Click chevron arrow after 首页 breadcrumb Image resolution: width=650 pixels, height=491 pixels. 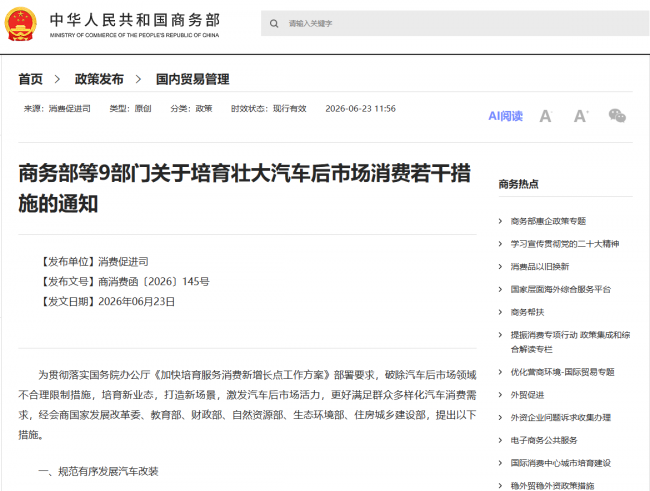pos(58,79)
